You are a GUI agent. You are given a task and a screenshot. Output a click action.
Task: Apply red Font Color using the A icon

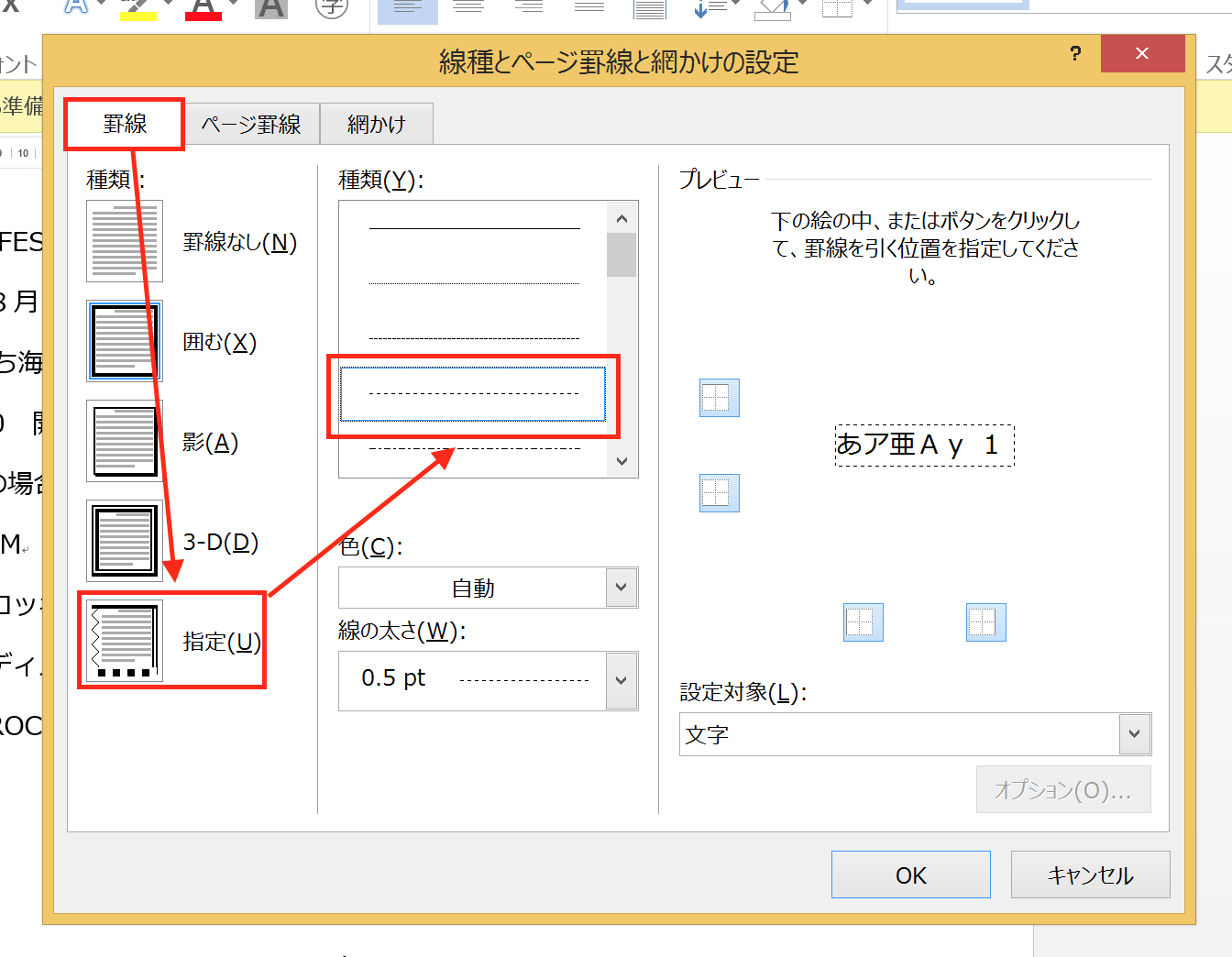203,9
